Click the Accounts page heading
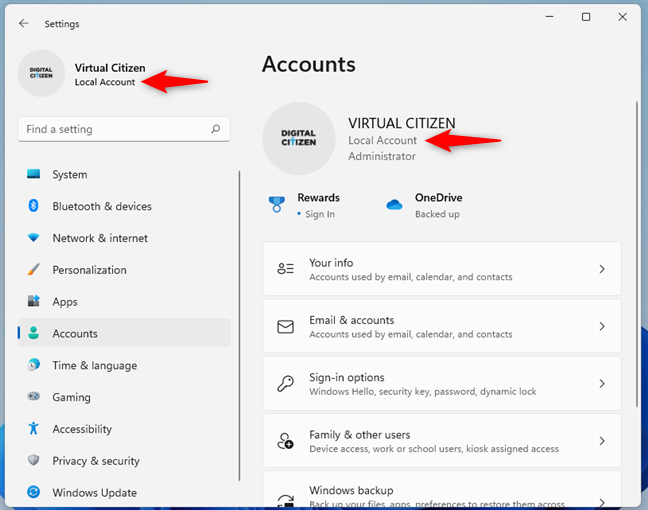 click(308, 64)
